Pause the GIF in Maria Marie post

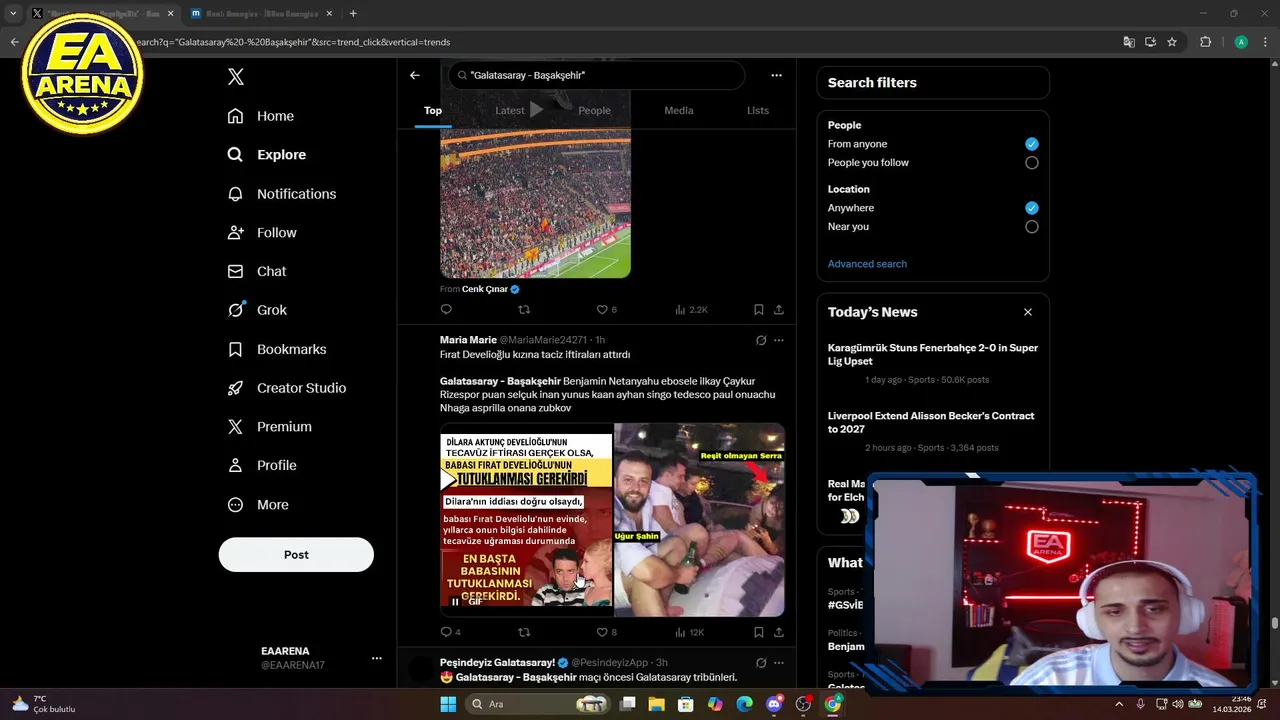(455, 602)
